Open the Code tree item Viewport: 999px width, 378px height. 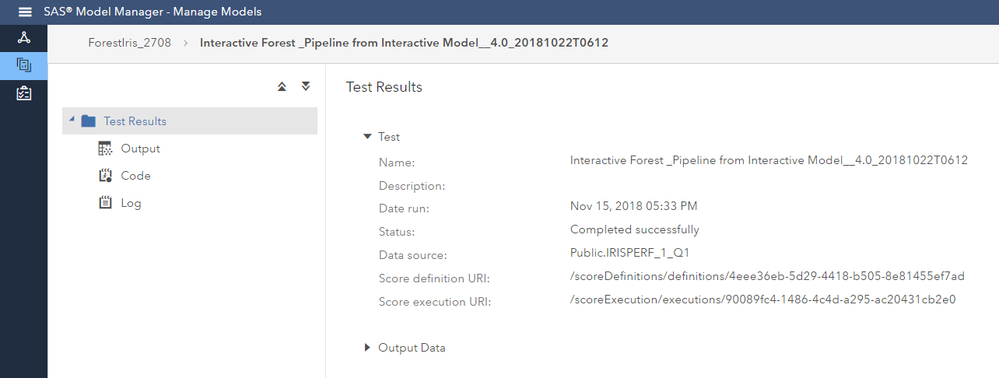point(136,176)
